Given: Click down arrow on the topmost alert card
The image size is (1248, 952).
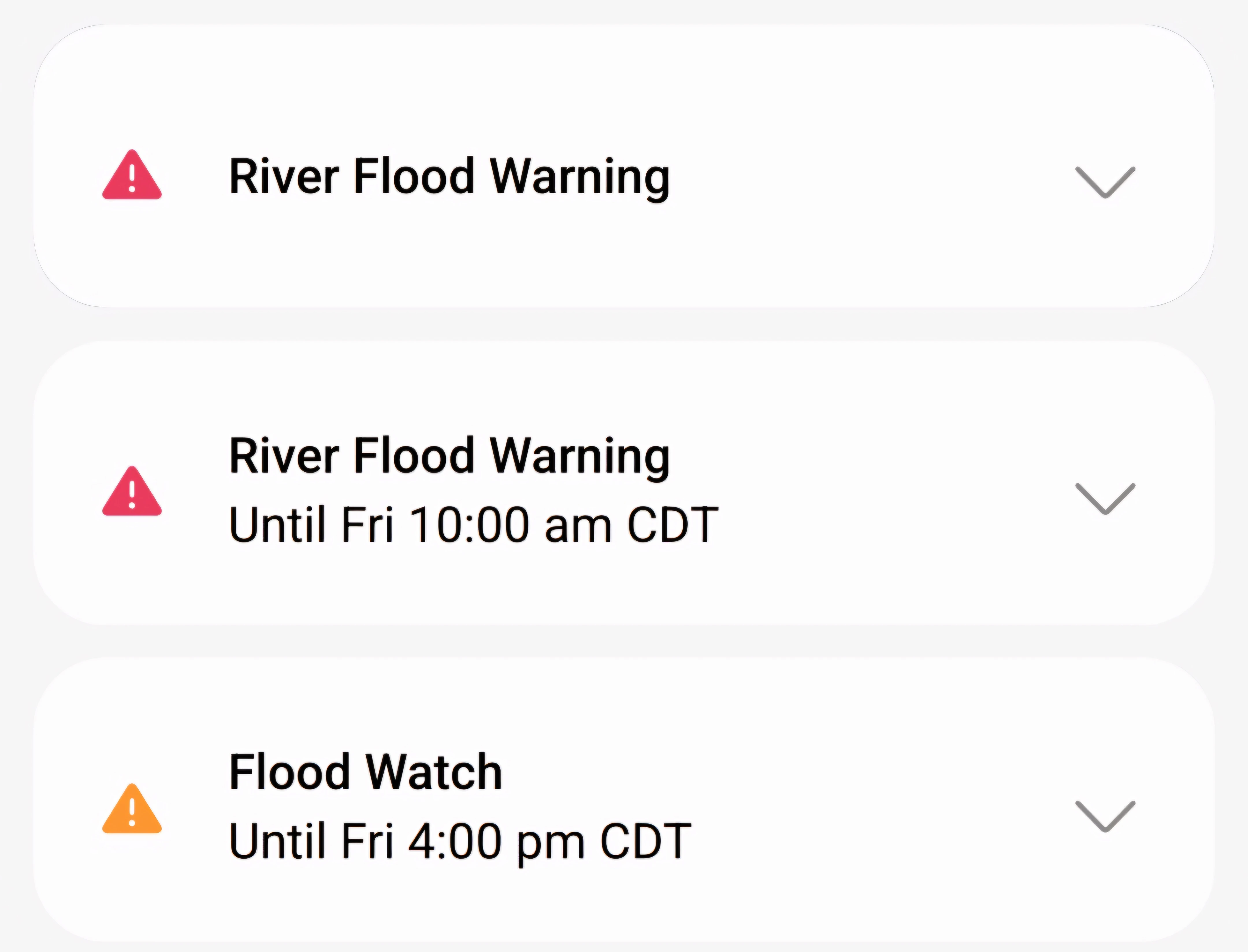Looking at the screenshot, I should click(x=1105, y=183).
